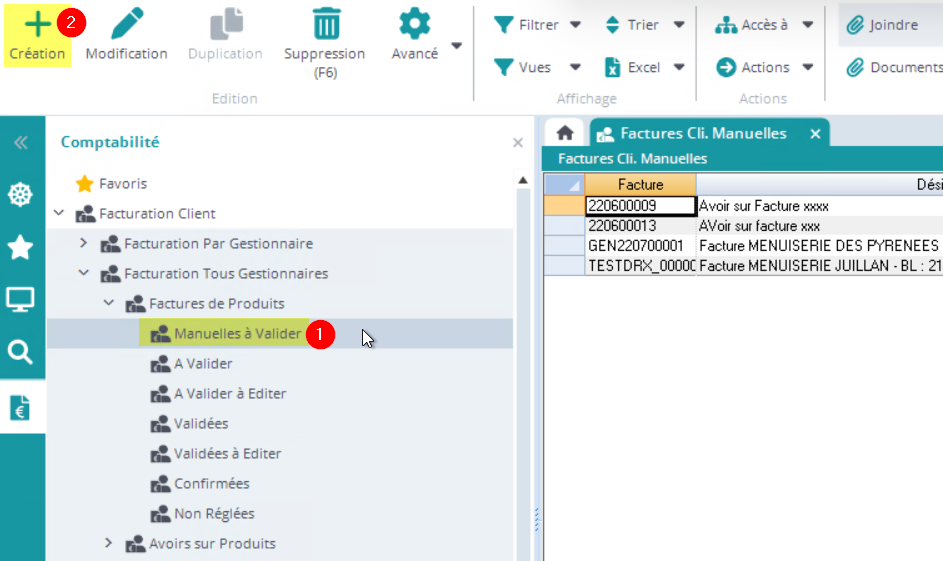The image size is (943, 561).
Task: Open the Excel export dropdown
Action: click(x=679, y=68)
